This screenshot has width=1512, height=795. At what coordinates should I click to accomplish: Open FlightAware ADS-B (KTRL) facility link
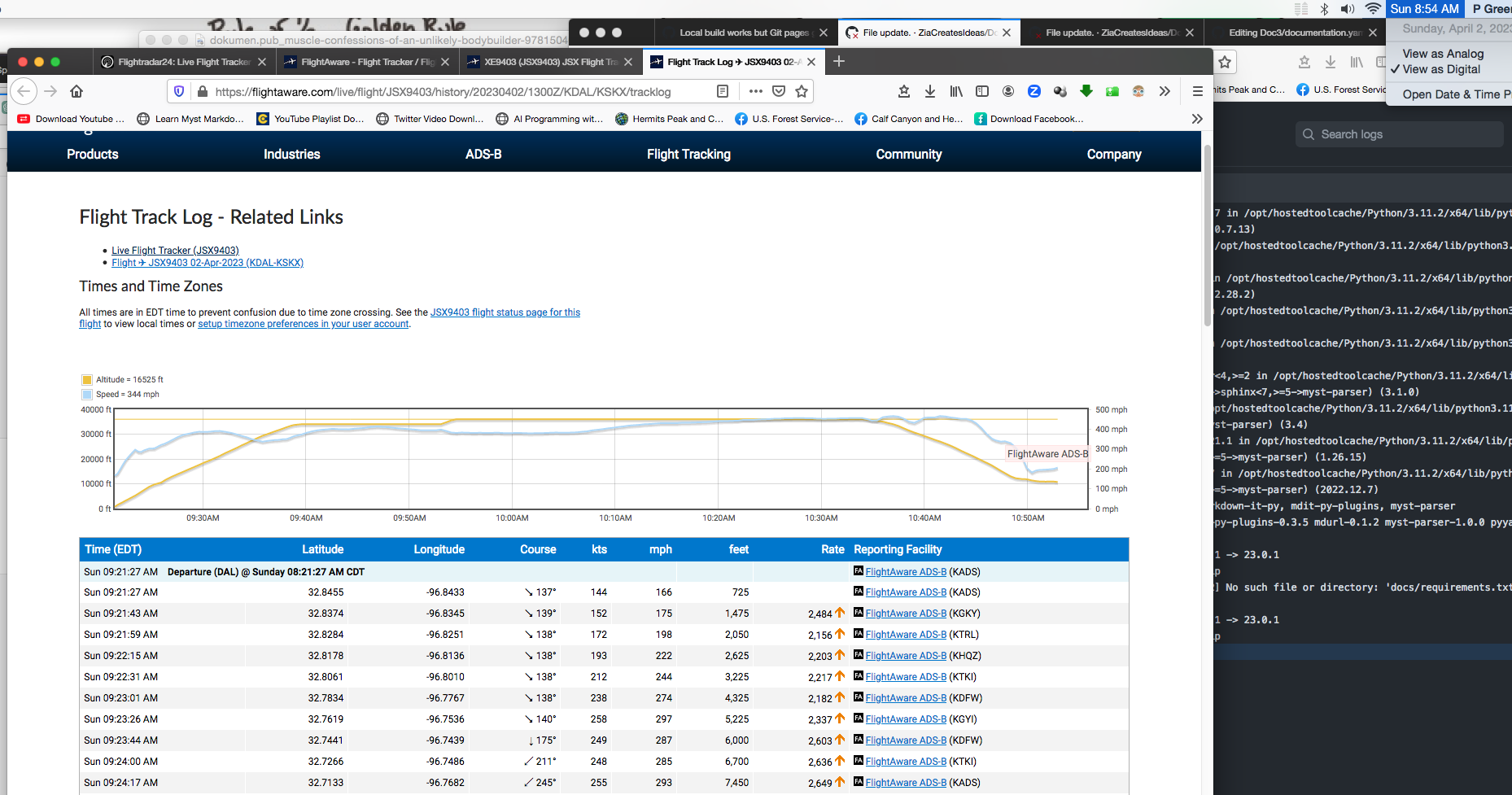(906, 635)
